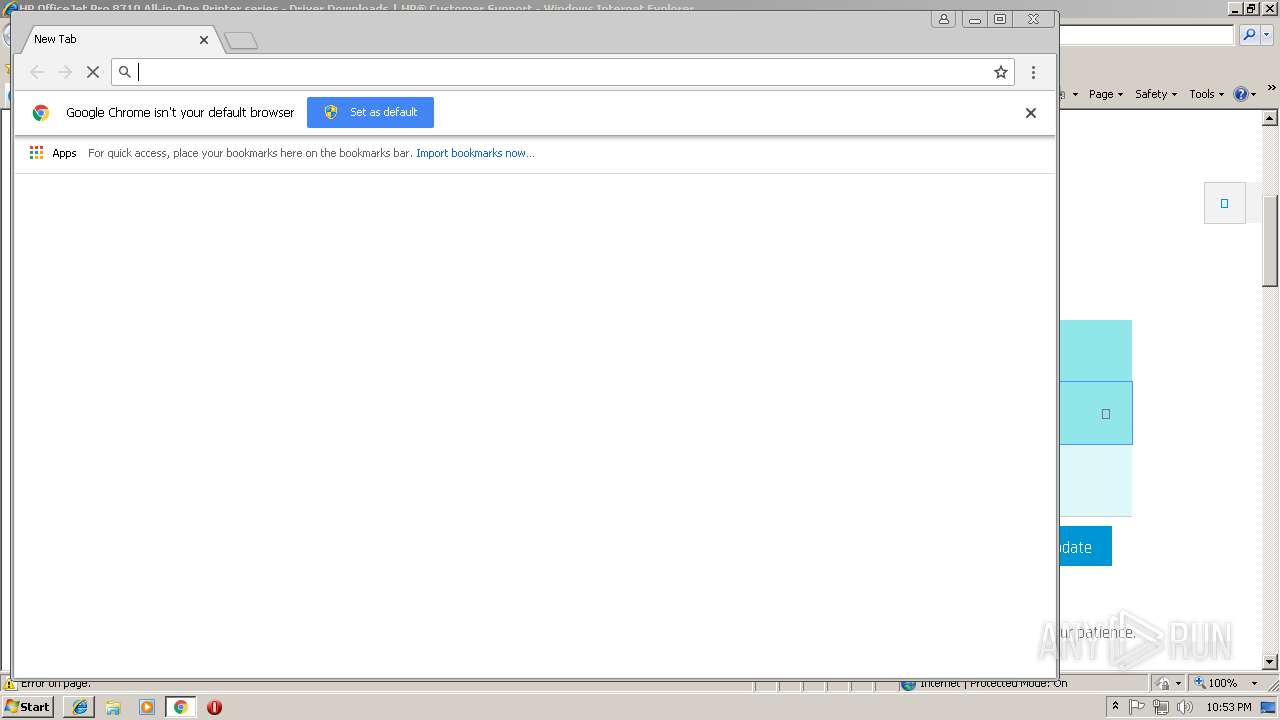Close the New Tab tab
The image size is (1280, 720).
coord(204,40)
